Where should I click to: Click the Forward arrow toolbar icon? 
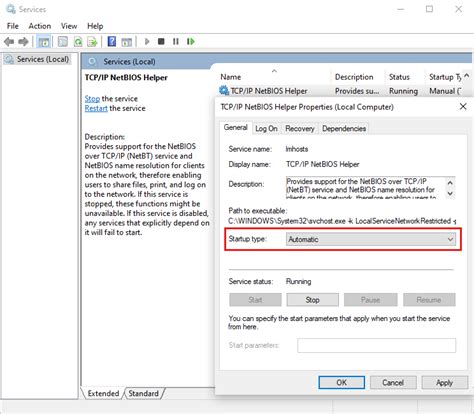[23, 42]
